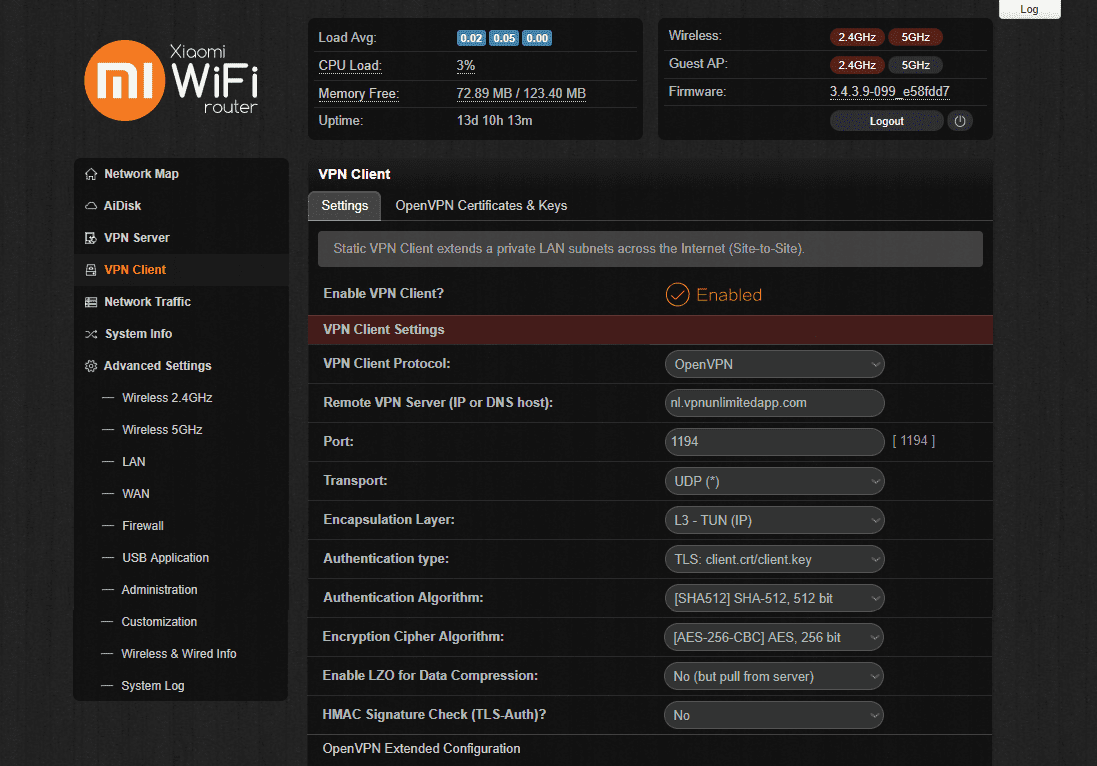
Task: Switch to OpenVPN Certificates & Keys tab
Action: 481,206
